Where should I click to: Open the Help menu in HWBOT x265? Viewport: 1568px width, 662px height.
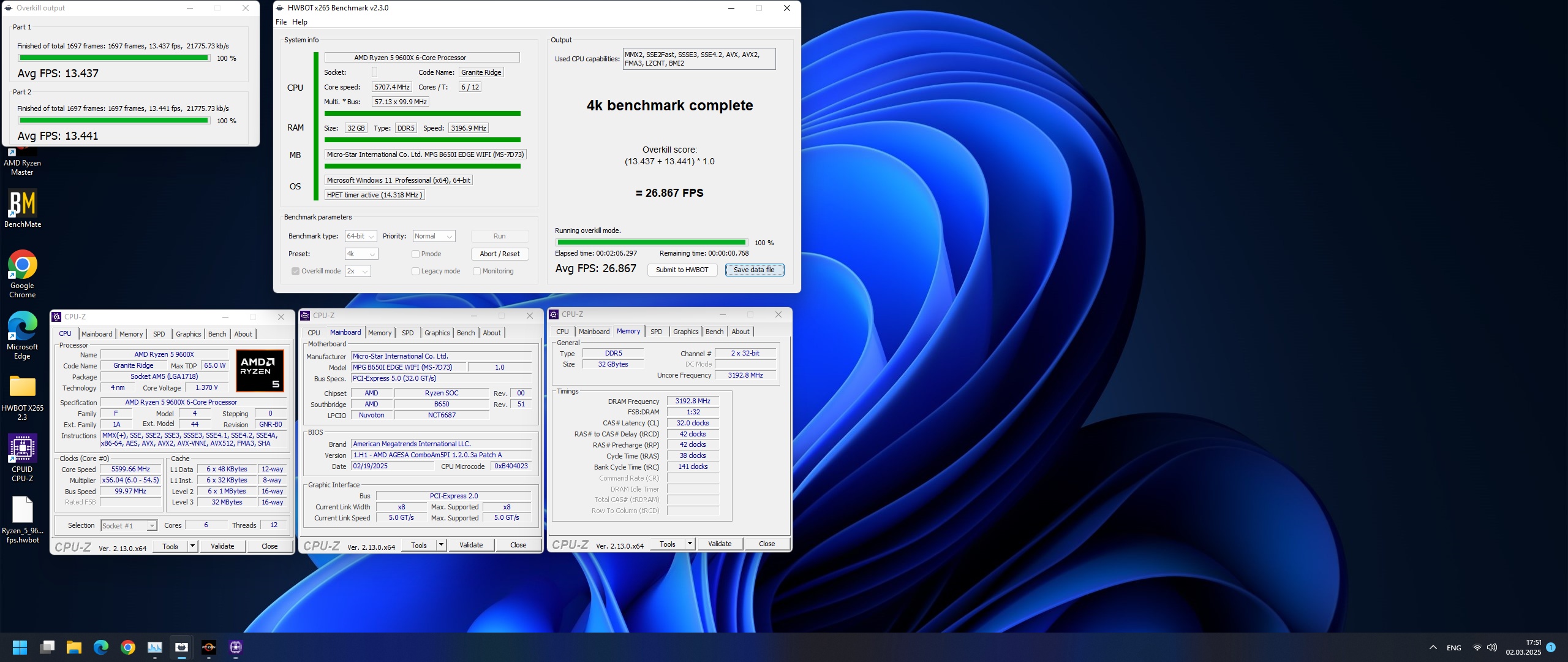(x=300, y=22)
